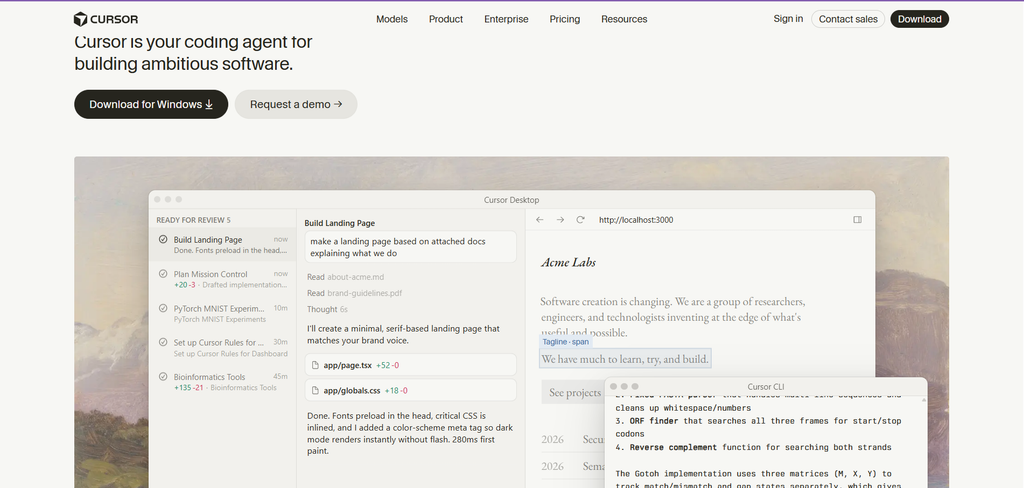Click the Tagline span label
This screenshot has width=1024, height=488.
[566, 342]
